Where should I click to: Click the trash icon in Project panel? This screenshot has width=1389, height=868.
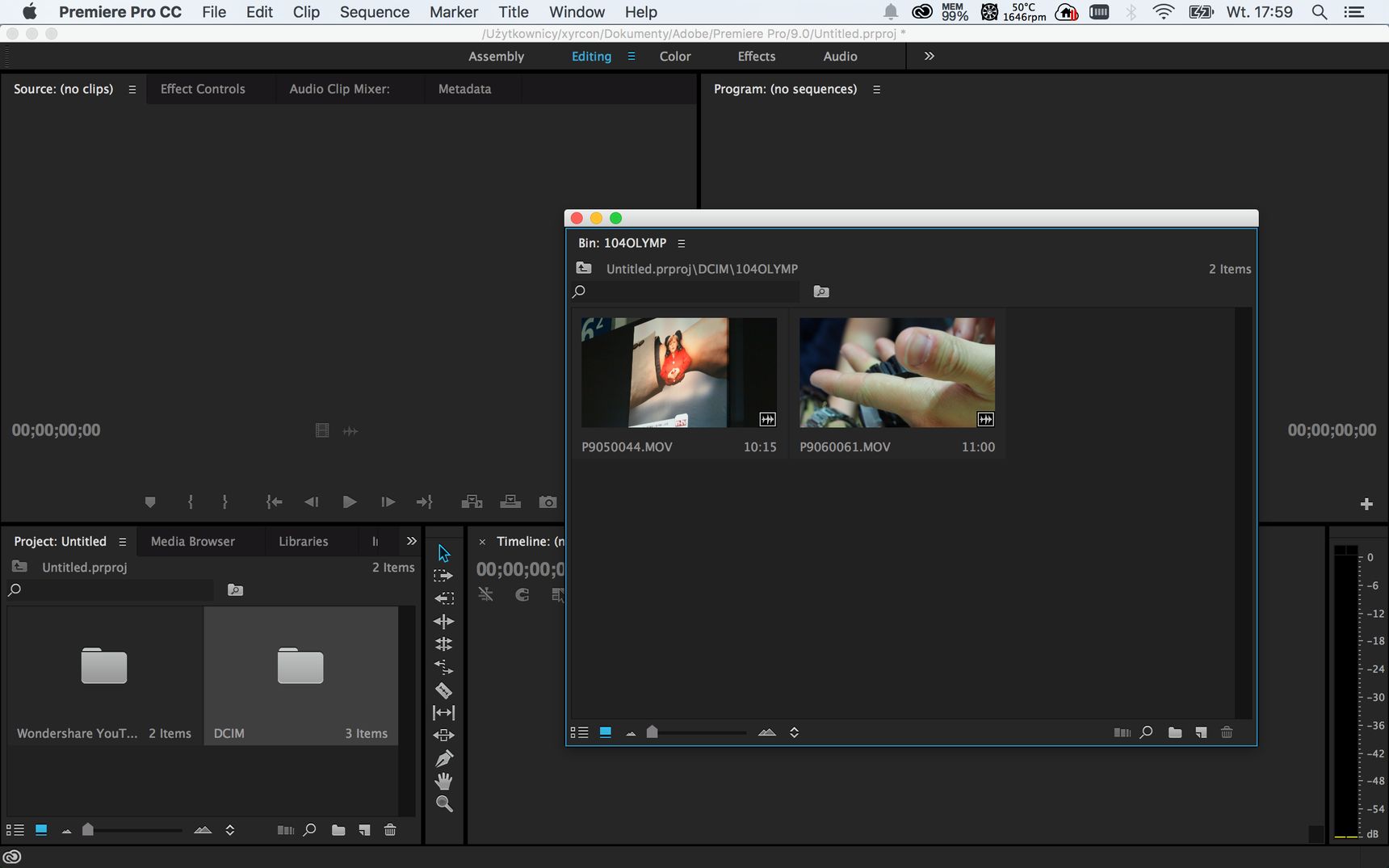point(390,830)
